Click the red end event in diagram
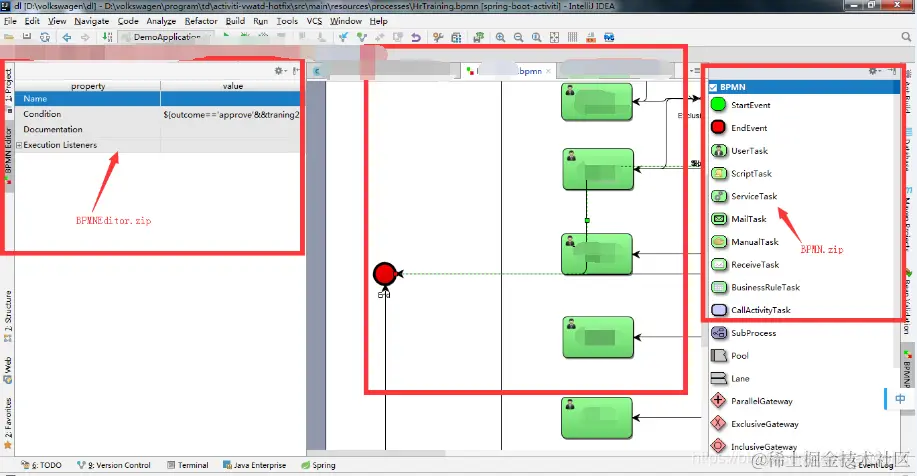The image size is (917, 476). tap(384, 274)
